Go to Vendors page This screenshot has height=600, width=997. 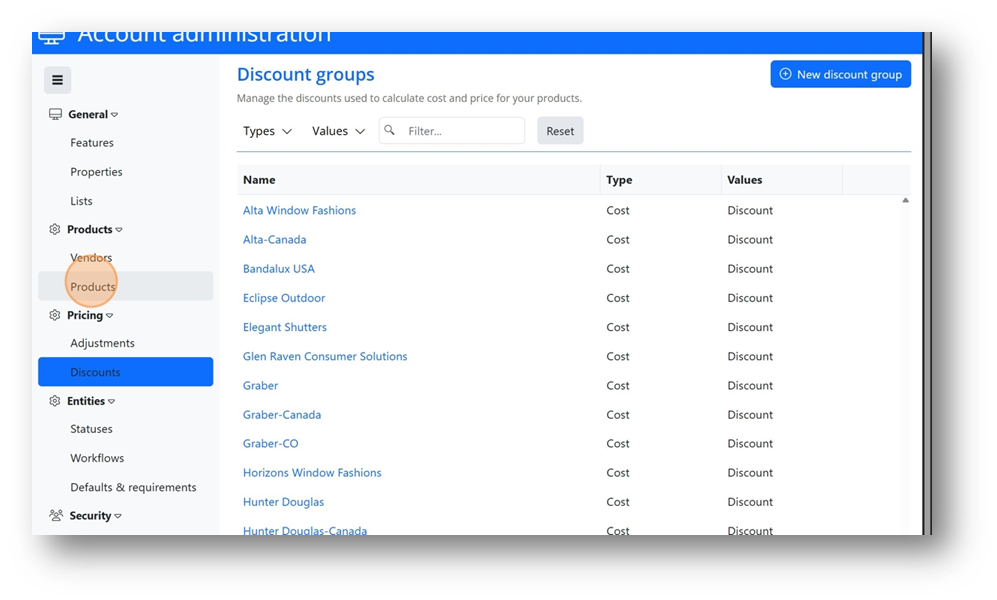(91, 257)
